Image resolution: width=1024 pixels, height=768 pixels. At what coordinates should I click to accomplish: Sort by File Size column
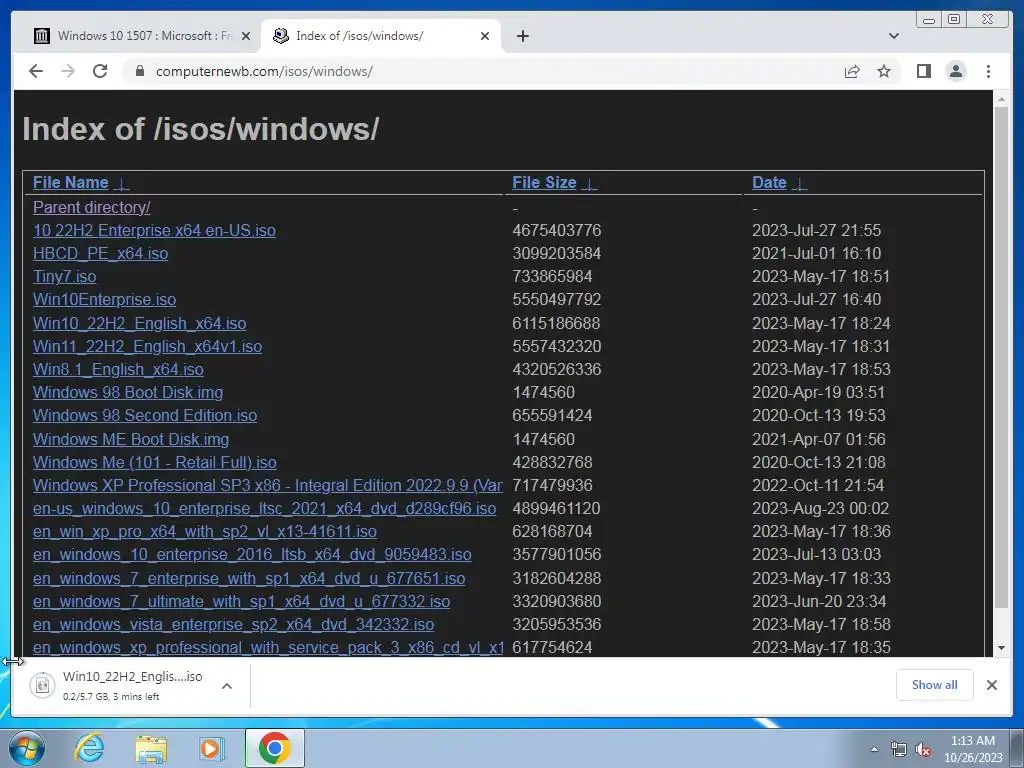(x=544, y=182)
